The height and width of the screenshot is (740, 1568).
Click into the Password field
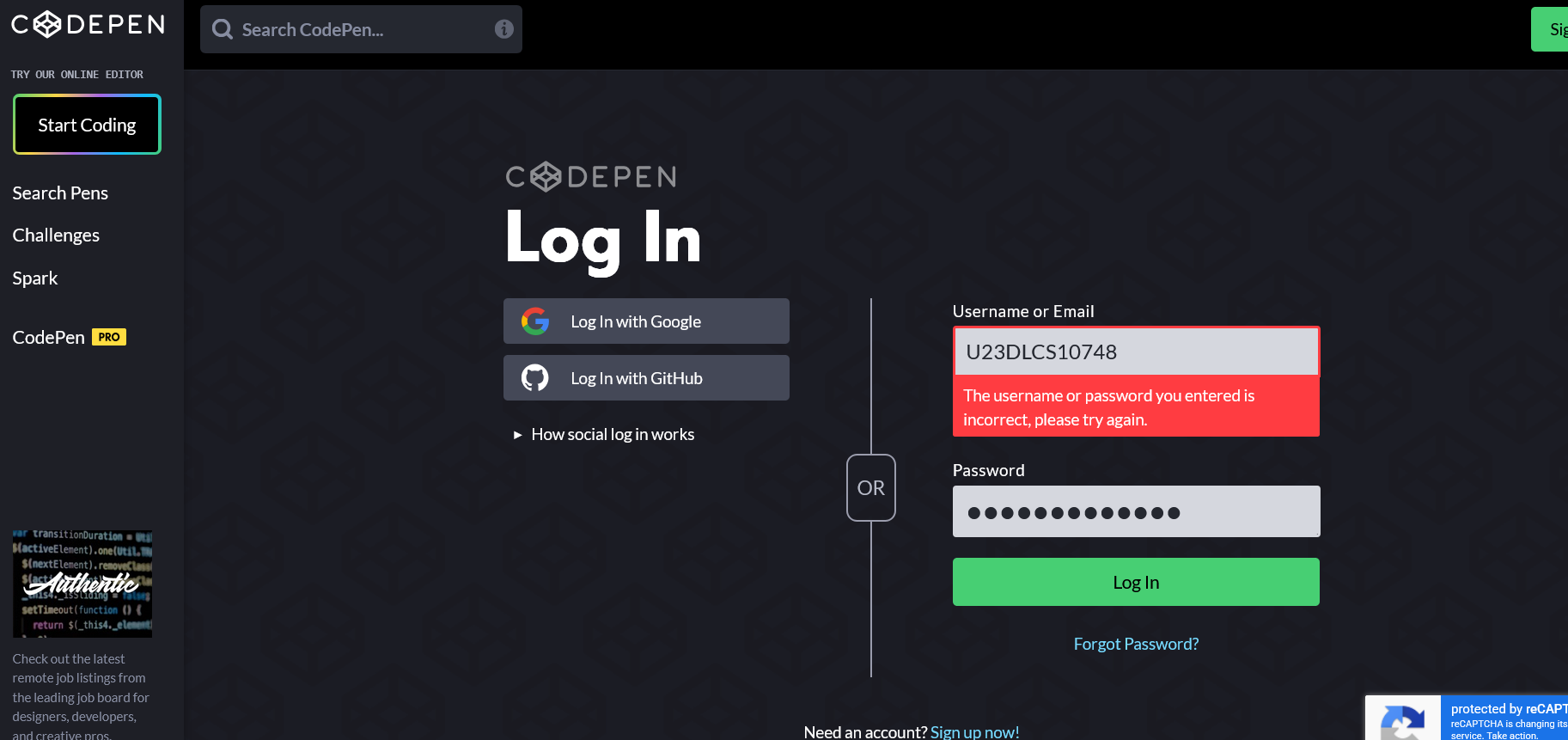[1136, 512]
